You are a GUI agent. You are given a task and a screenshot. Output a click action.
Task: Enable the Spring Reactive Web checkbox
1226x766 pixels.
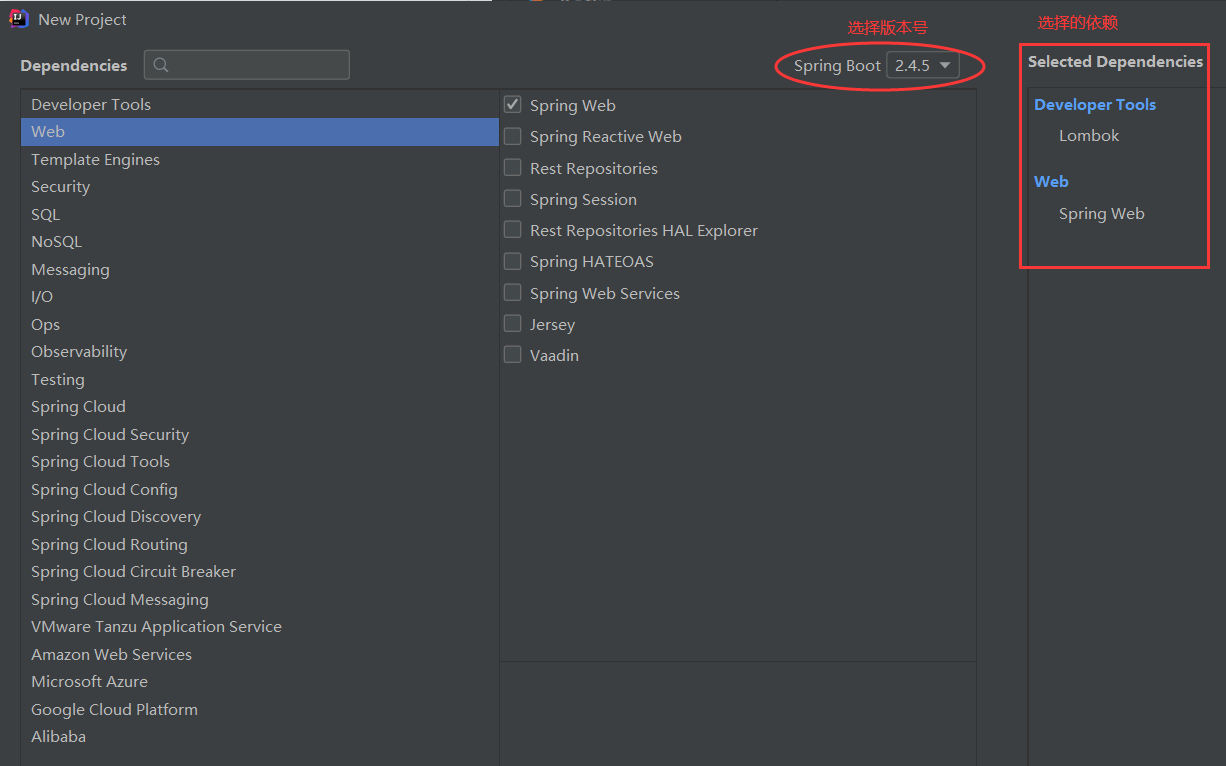pos(512,135)
